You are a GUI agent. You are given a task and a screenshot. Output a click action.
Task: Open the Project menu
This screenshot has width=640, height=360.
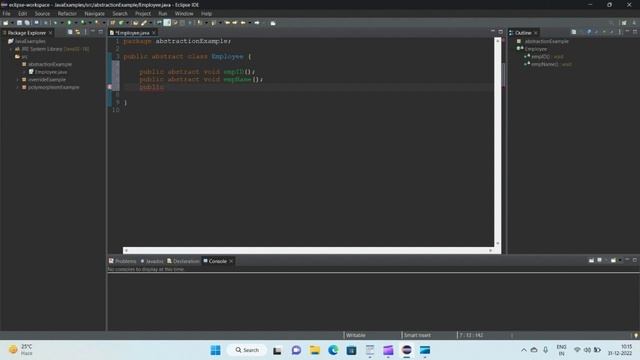[143, 13]
